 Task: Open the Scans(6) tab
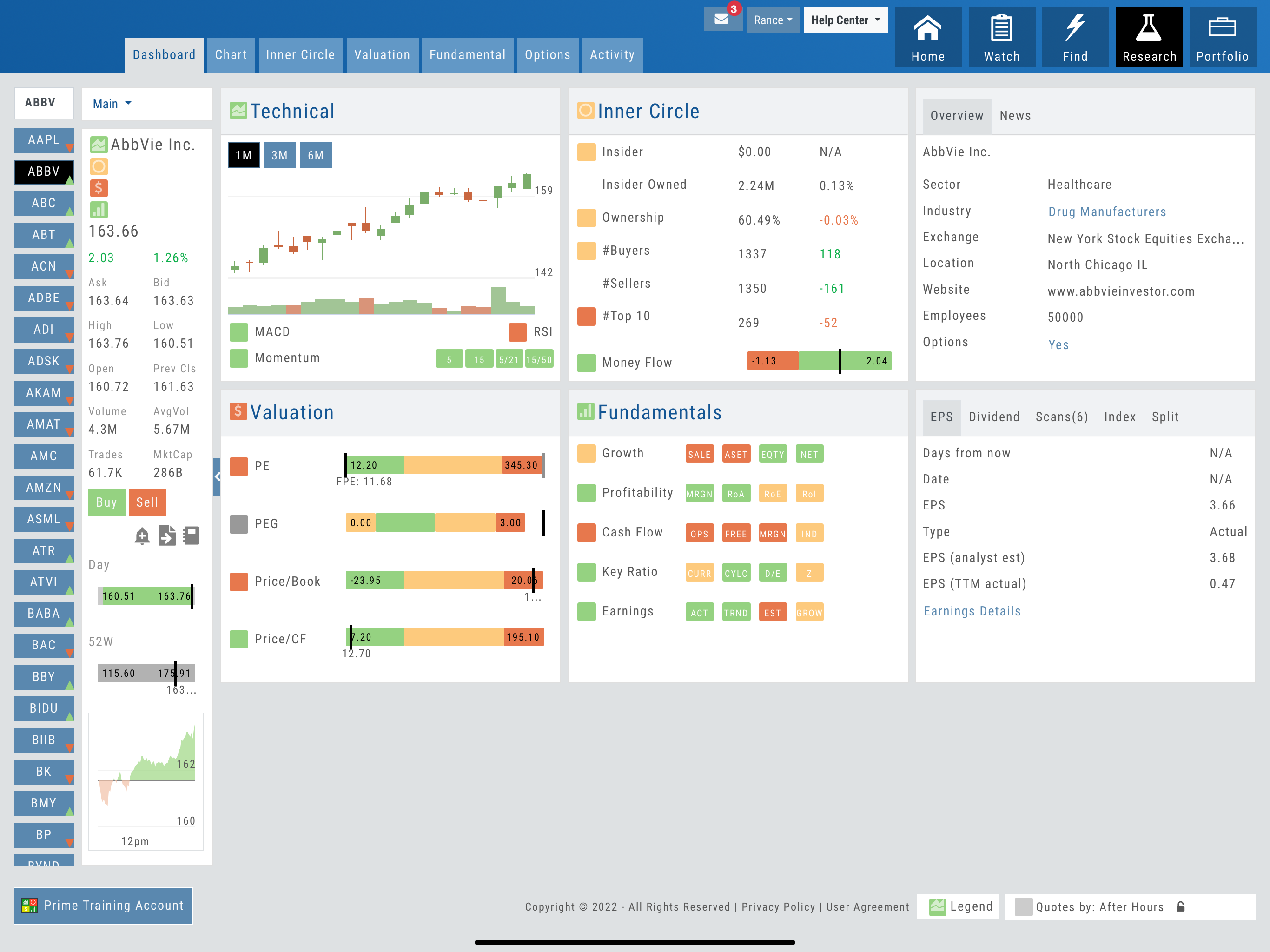pos(1062,417)
